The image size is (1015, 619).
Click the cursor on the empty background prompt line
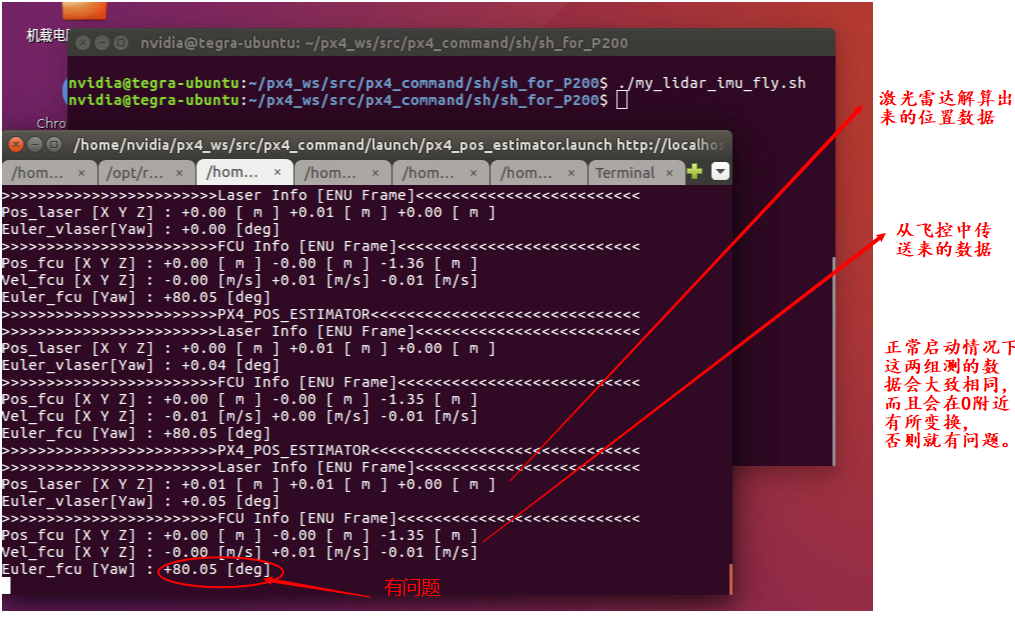[621, 100]
